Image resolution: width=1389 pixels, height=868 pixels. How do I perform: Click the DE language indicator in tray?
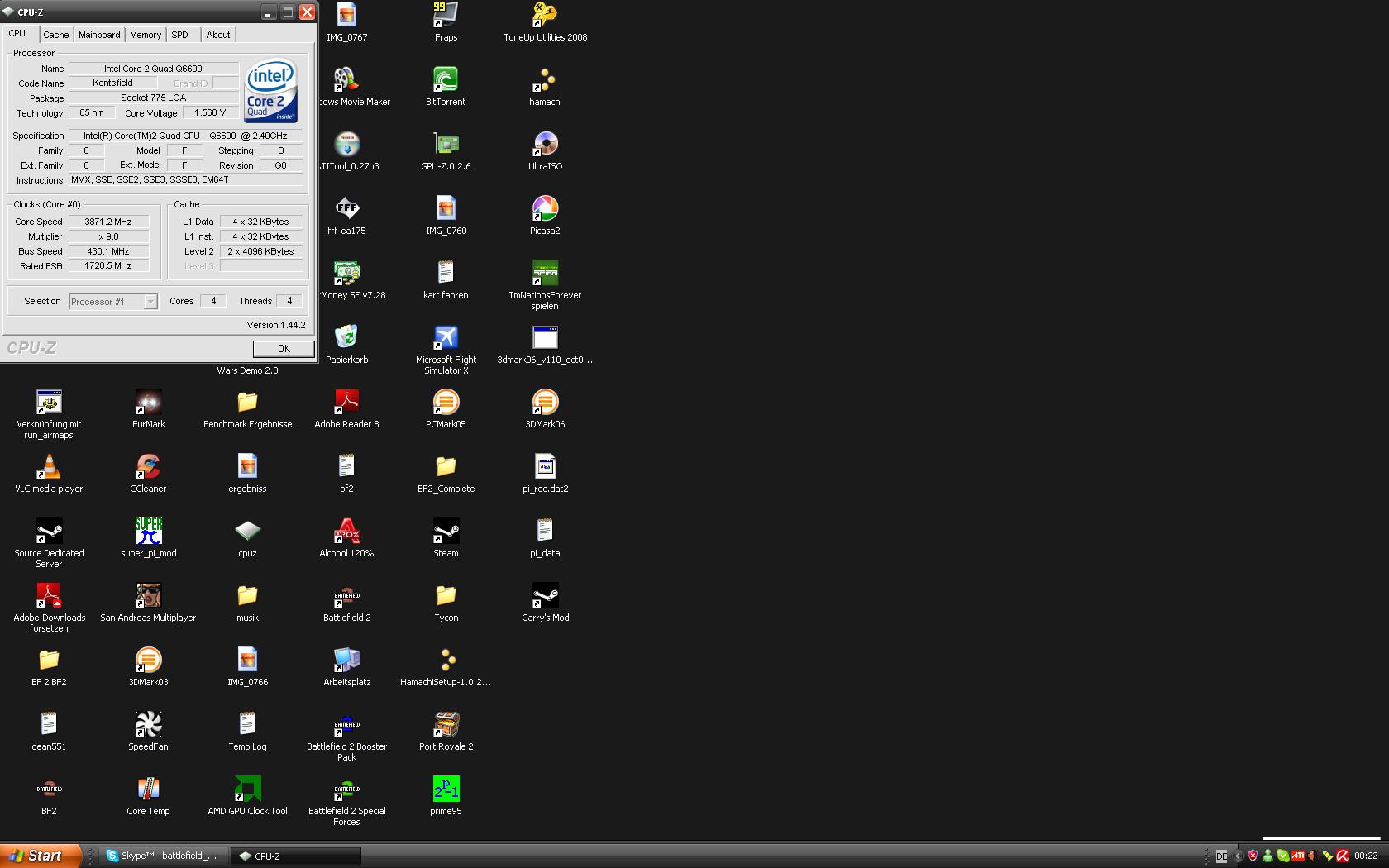pos(1221,856)
